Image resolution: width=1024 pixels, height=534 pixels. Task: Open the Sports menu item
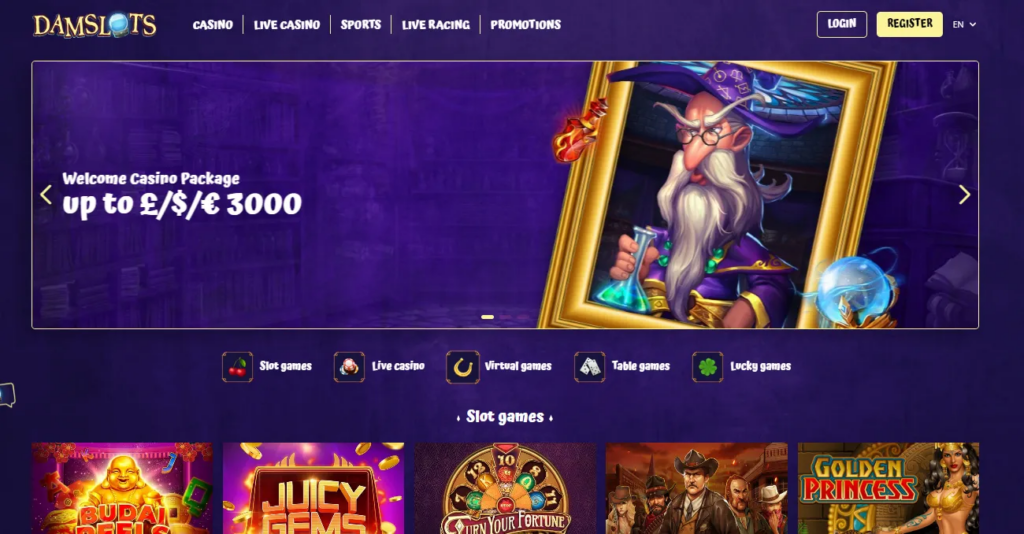(x=360, y=25)
